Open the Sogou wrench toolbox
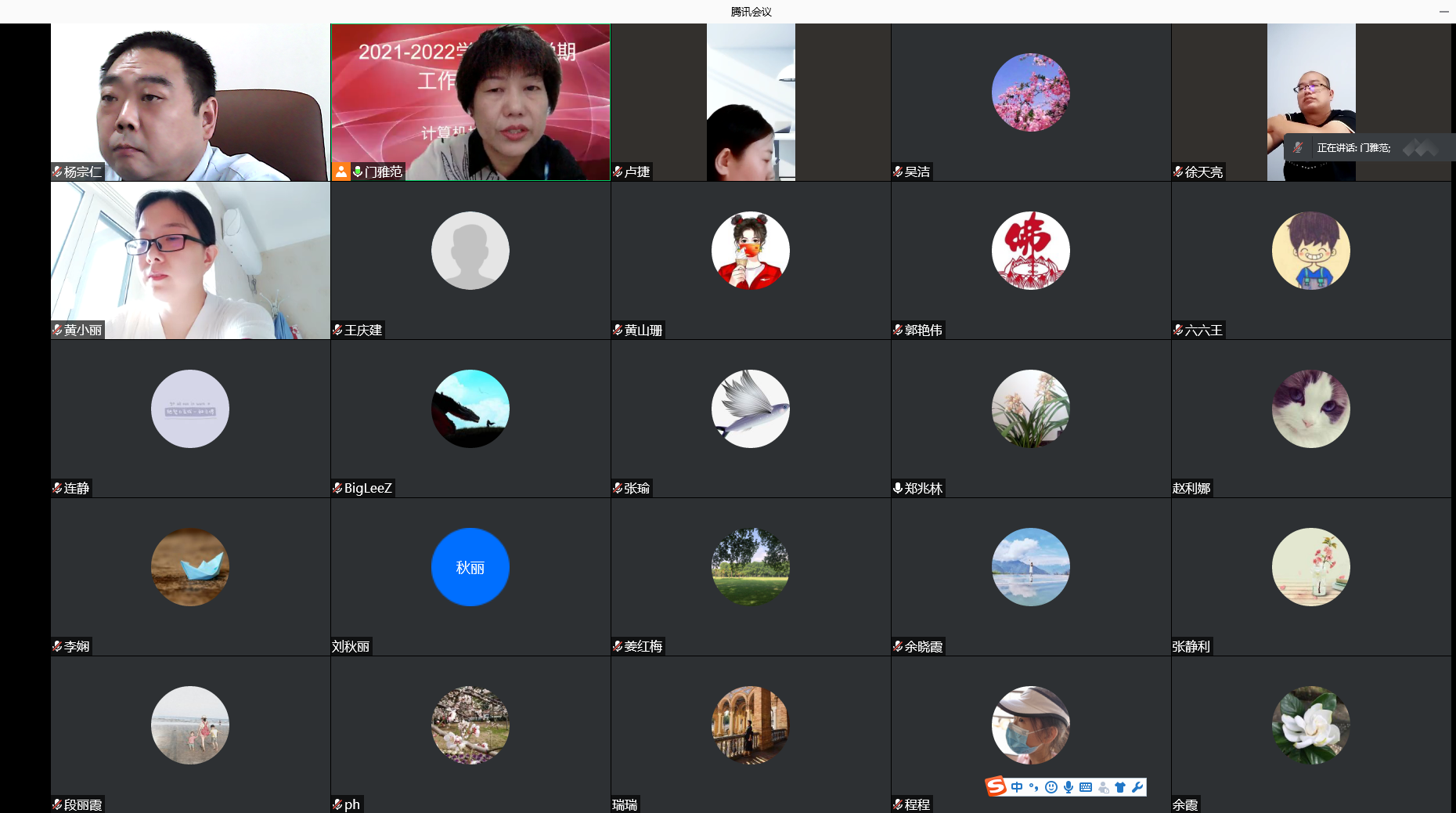1456x813 pixels. (1137, 787)
